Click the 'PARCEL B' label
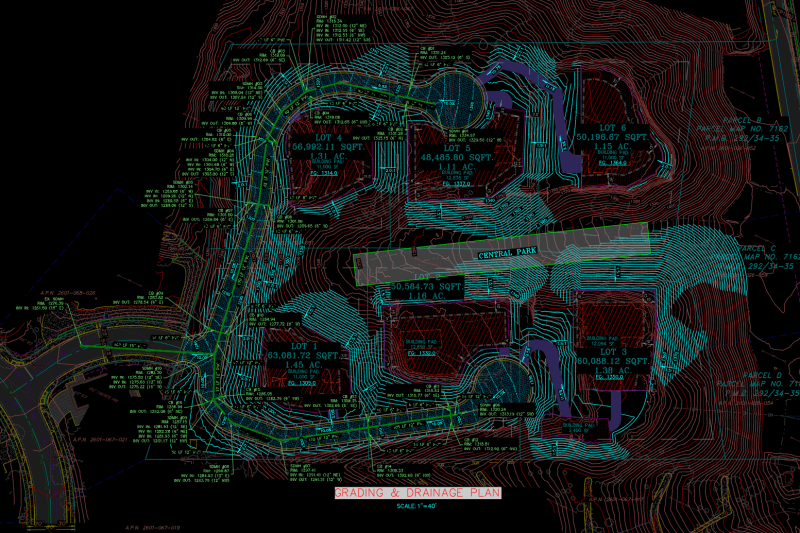The height and width of the screenshot is (533, 800). pos(742,120)
